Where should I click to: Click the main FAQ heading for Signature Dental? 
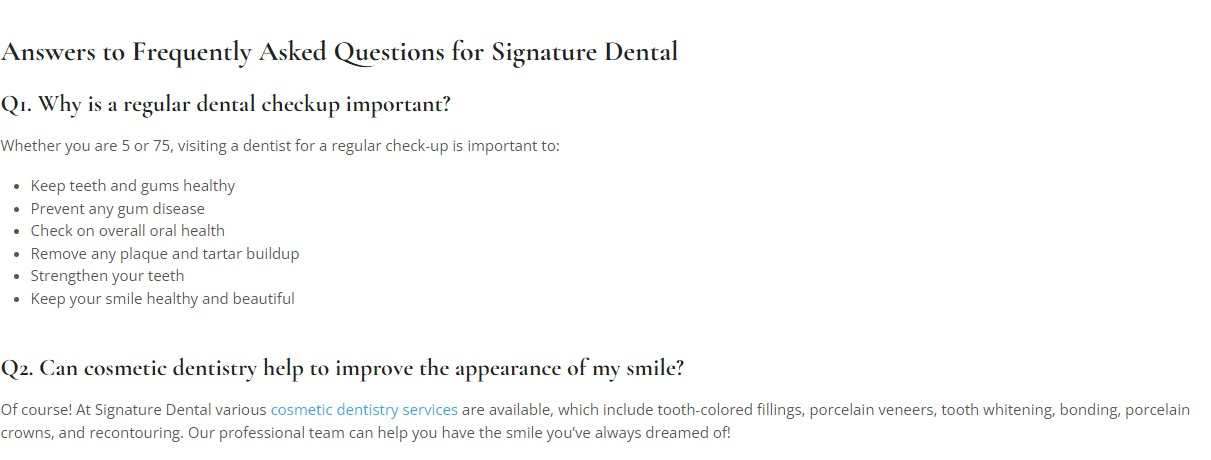339,52
